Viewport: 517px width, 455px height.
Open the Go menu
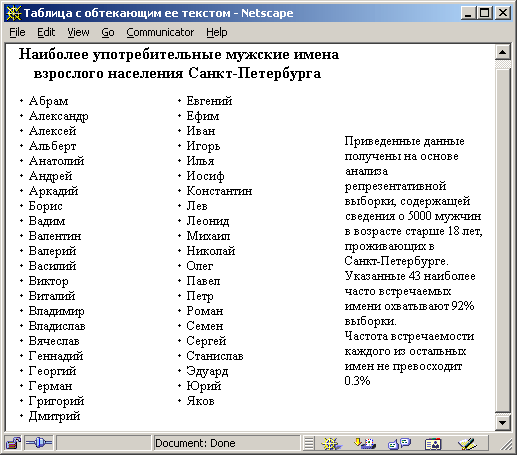(108, 32)
